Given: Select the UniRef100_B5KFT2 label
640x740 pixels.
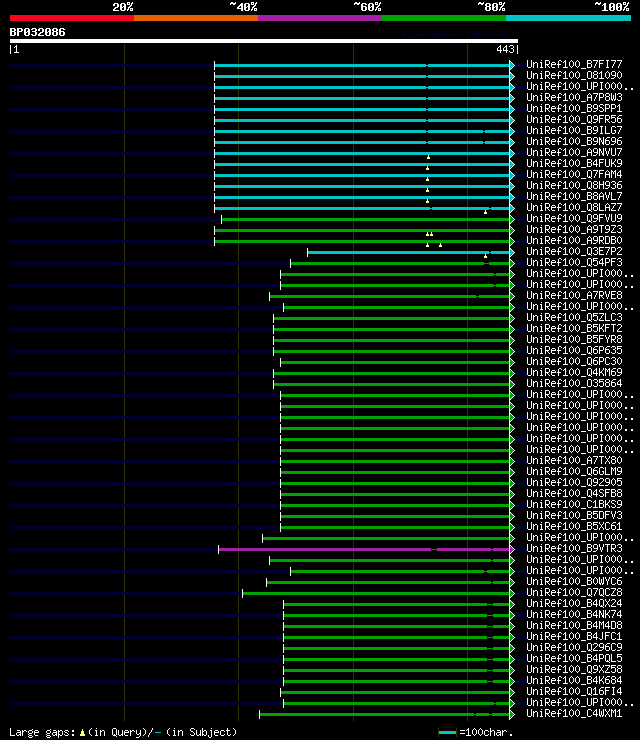Looking at the screenshot, I should [574, 328].
